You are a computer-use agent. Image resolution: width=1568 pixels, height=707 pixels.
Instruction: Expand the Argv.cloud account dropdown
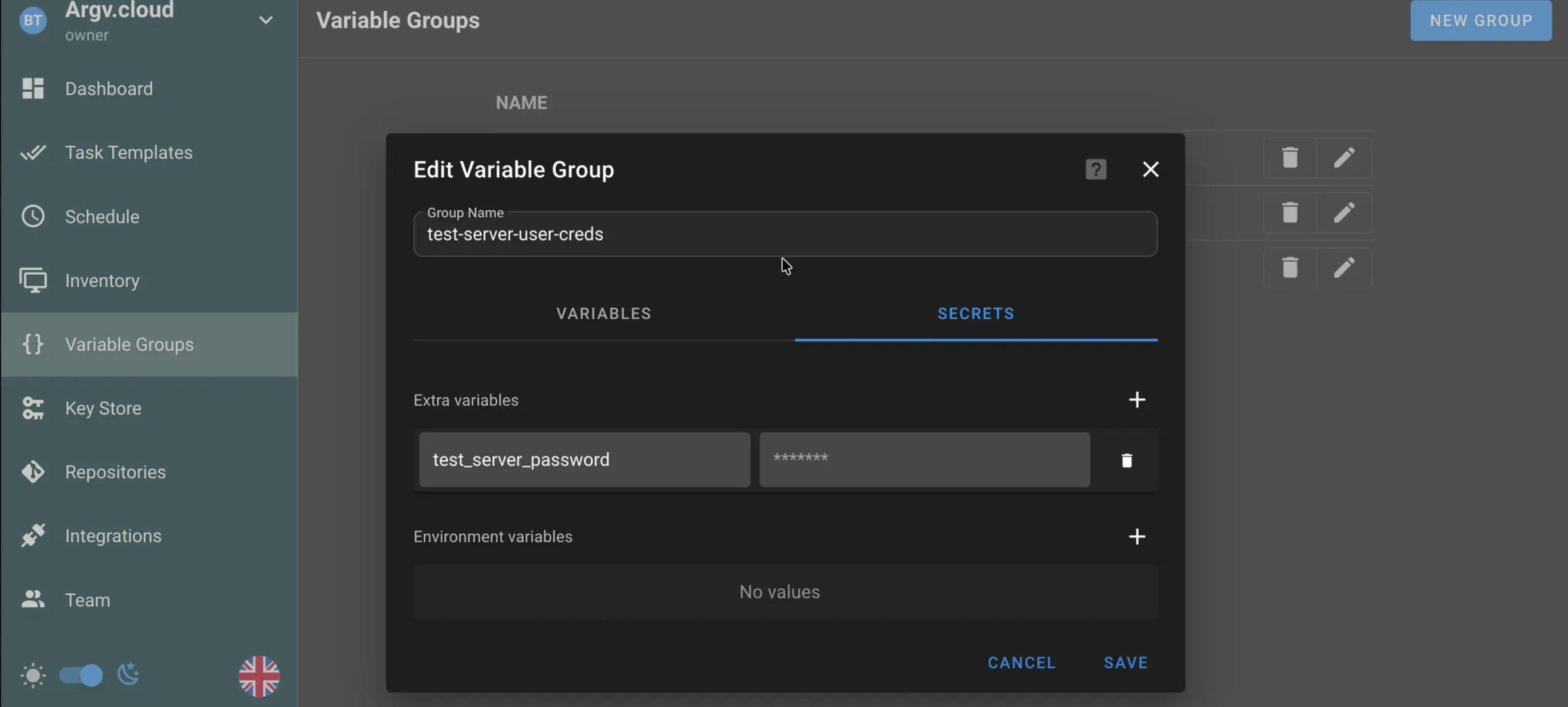tap(266, 20)
